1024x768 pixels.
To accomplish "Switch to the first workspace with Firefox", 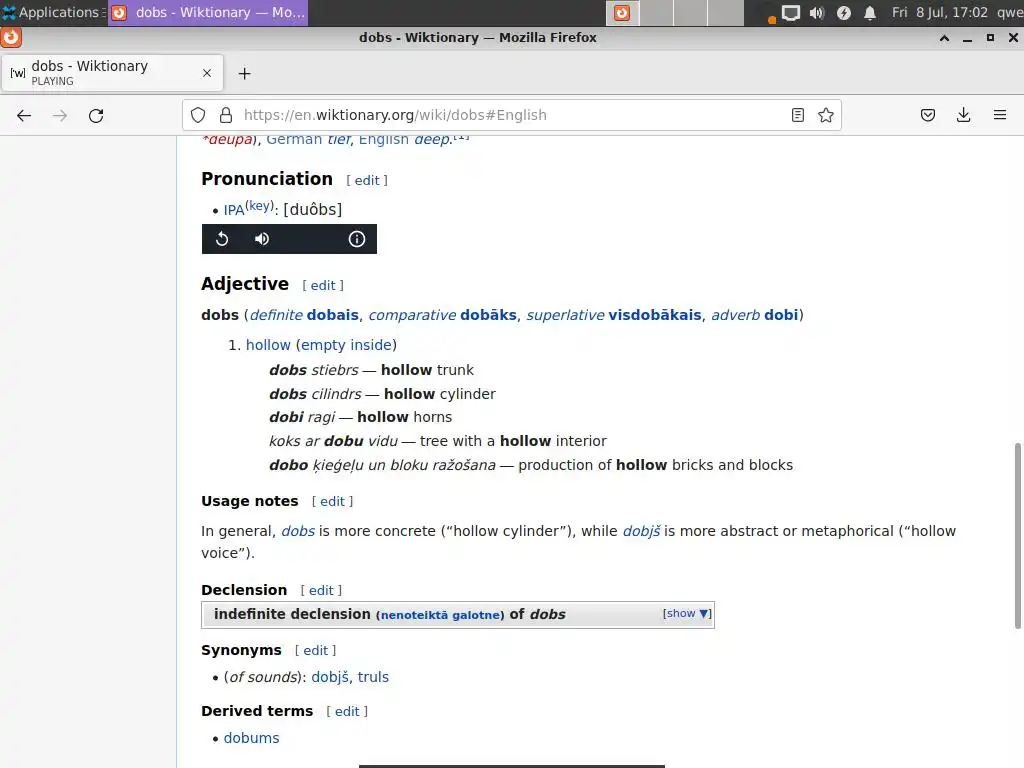I will (622, 13).
